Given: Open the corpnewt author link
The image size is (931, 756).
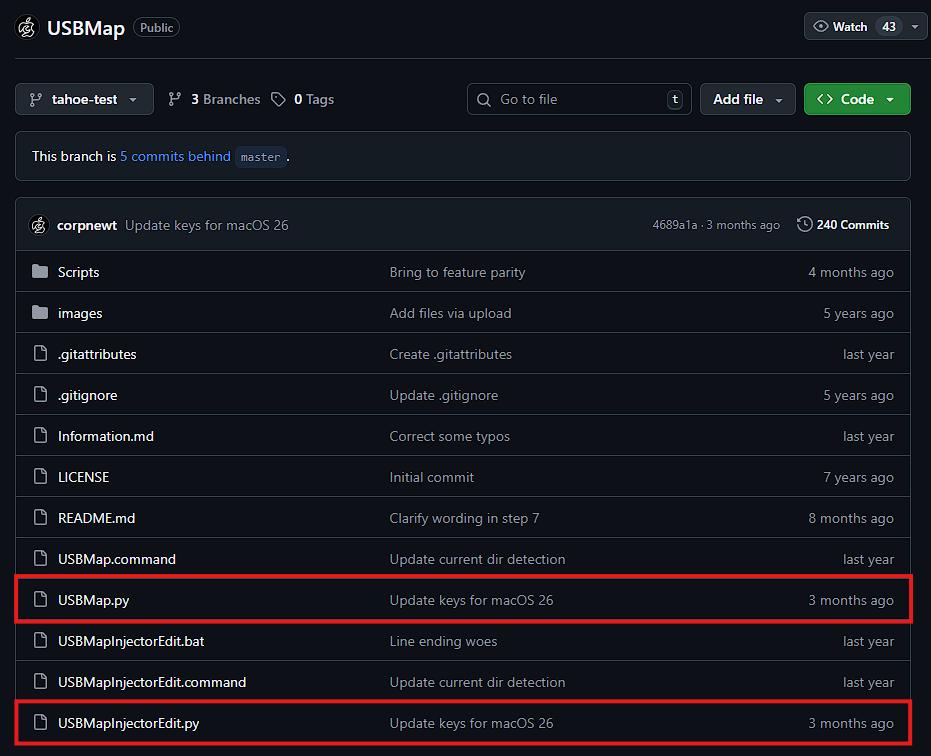Looking at the screenshot, I should point(87,225).
